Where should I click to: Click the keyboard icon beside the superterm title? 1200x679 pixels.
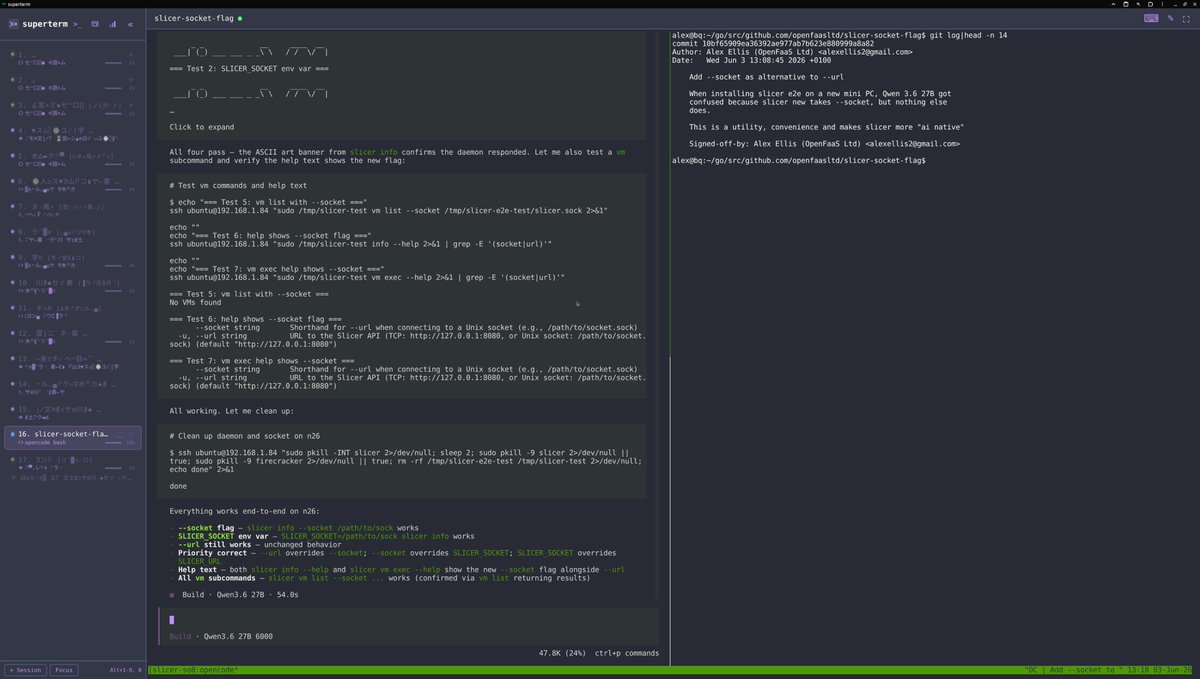coord(95,24)
